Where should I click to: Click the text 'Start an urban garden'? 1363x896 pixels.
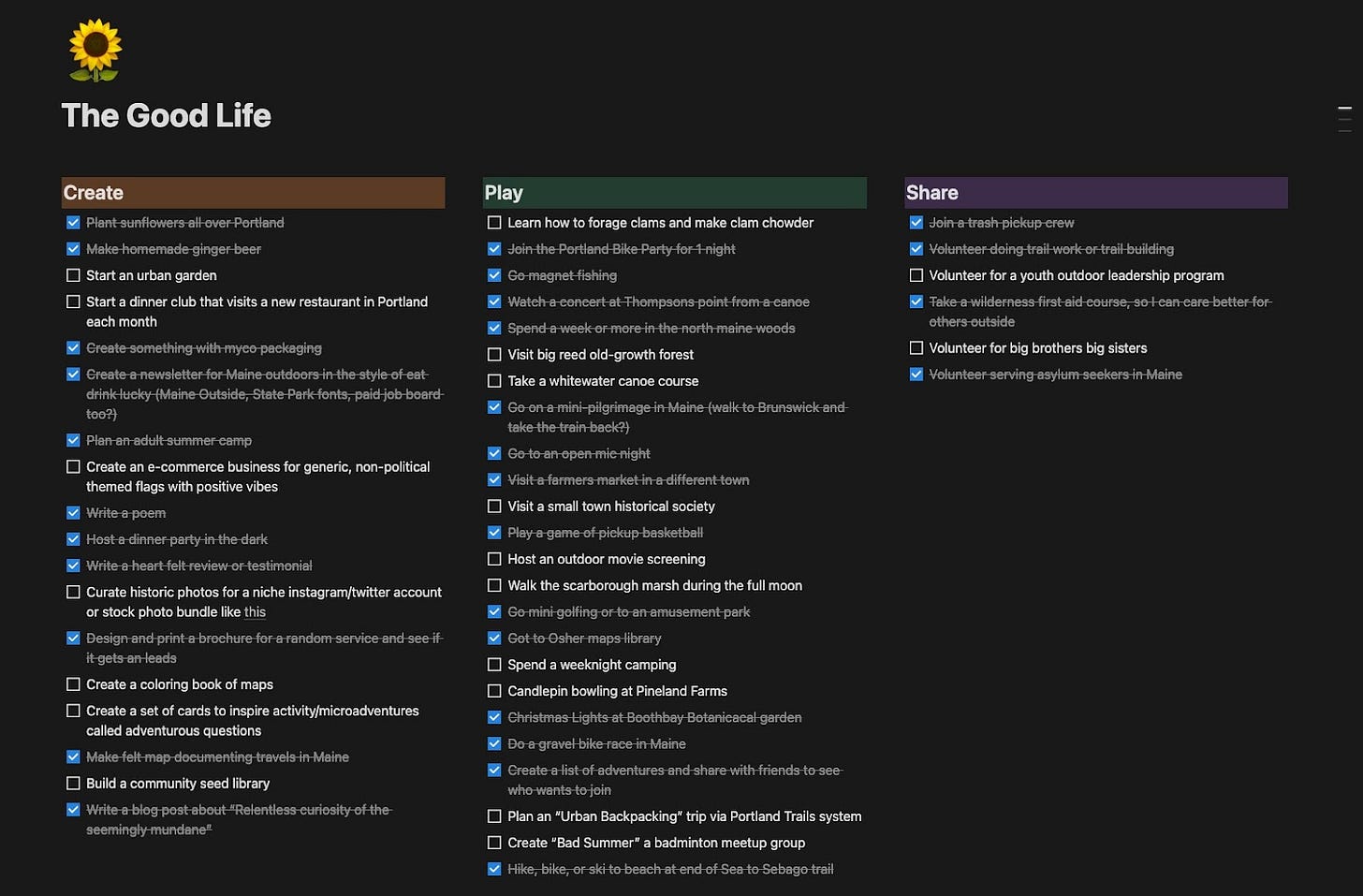click(152, 275)
